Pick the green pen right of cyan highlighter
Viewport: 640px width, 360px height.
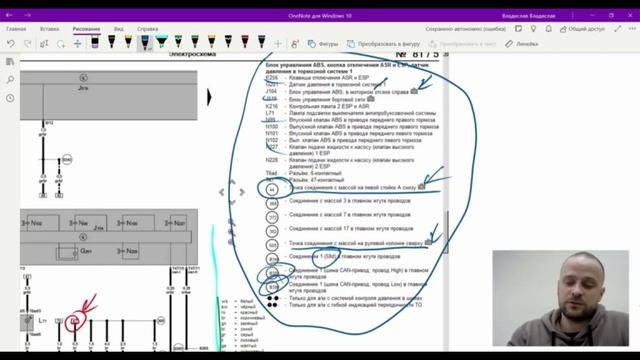[178, 42]
